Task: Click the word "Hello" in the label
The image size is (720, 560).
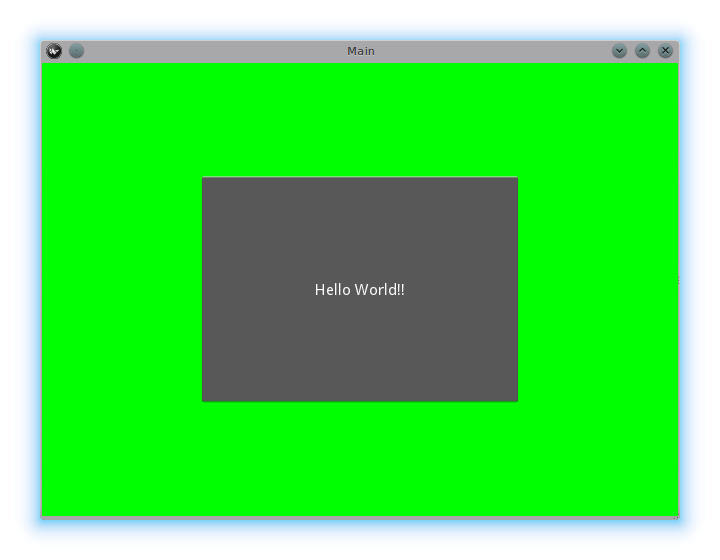Action: (x=334, y=290)
